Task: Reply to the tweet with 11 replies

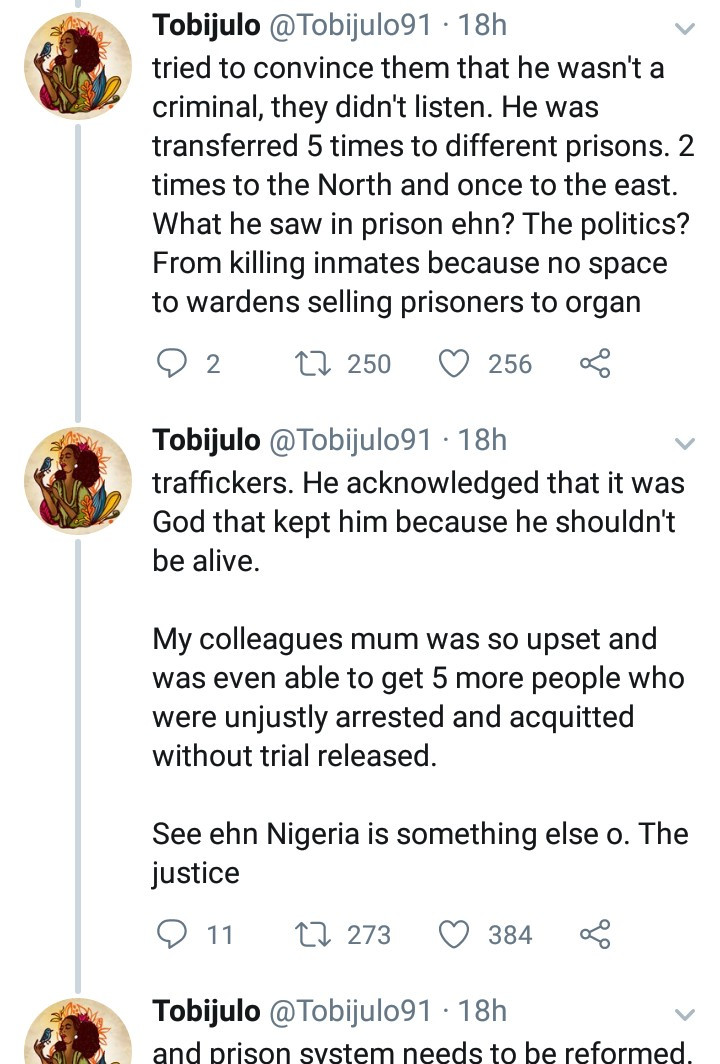Action: tap(174, 934)
